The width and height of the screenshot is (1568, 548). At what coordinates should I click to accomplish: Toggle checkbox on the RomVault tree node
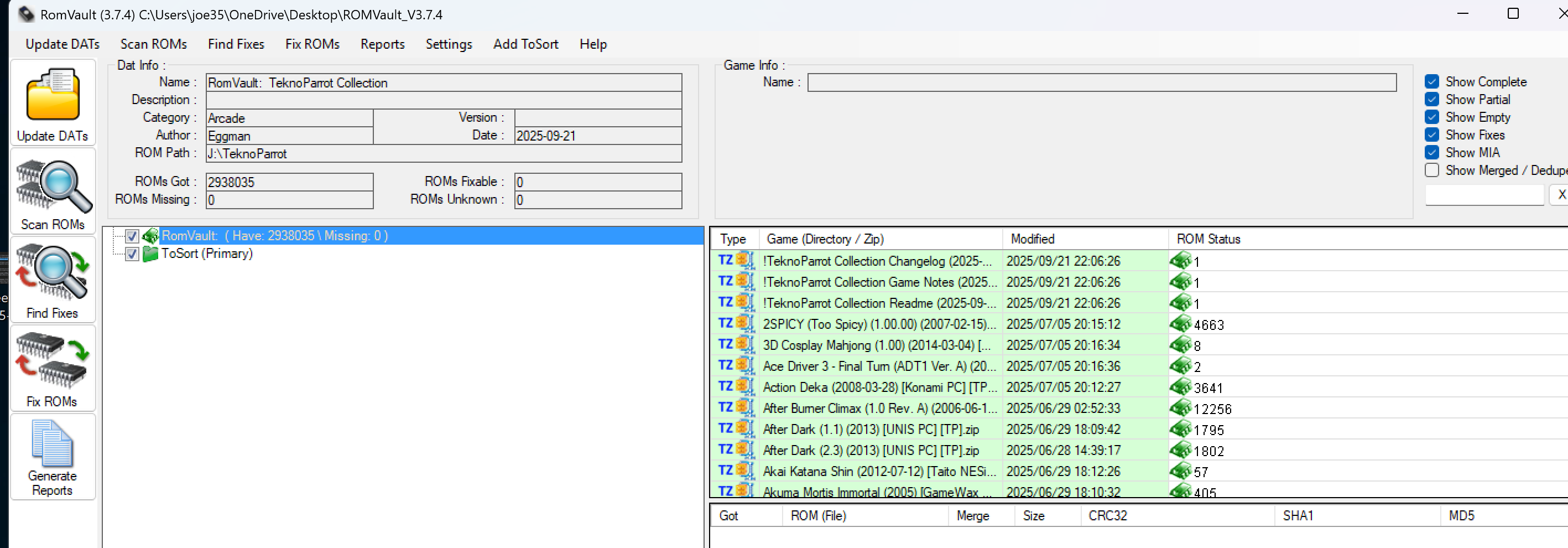click(132, 236)
